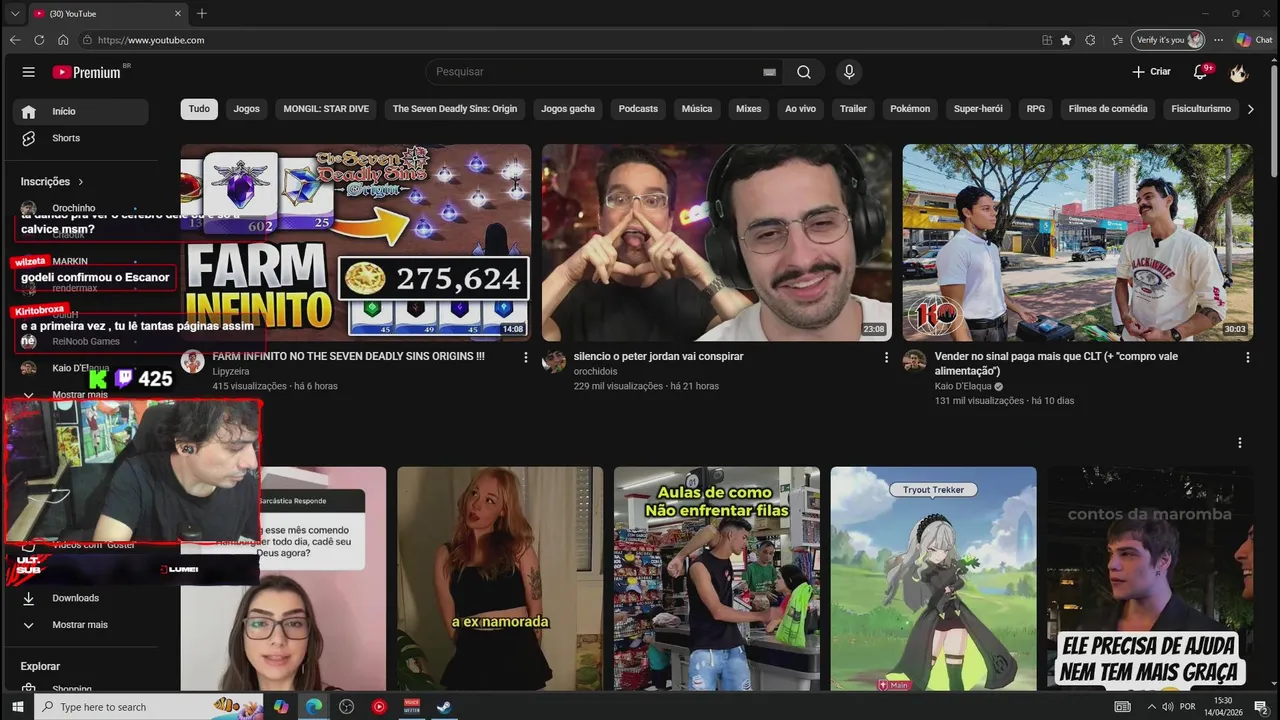Open the Shorts shelf three-dots menu
The image size is (1280, 720).
tap(1240, 442)
